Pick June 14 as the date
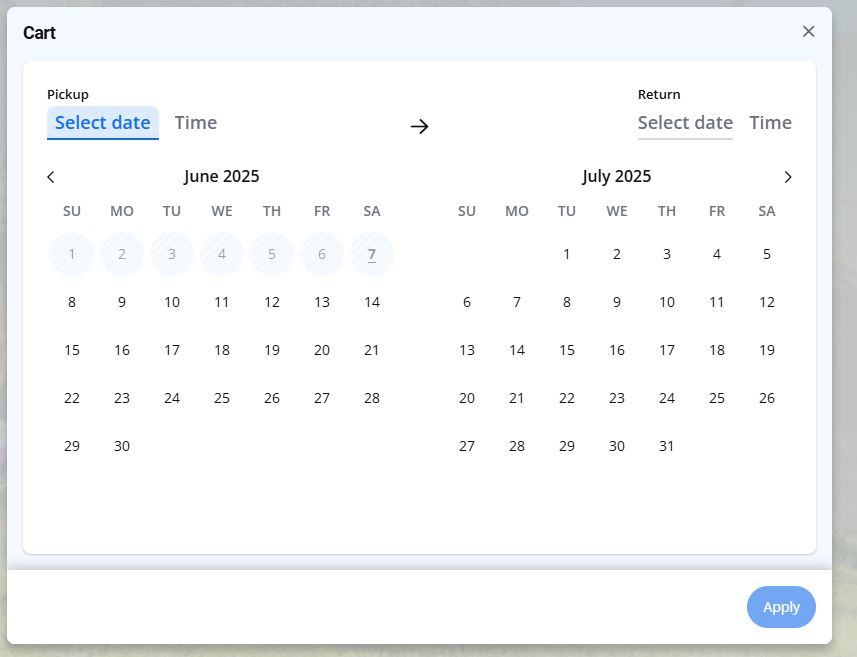The image size is (857, 657). click(372, 302)
